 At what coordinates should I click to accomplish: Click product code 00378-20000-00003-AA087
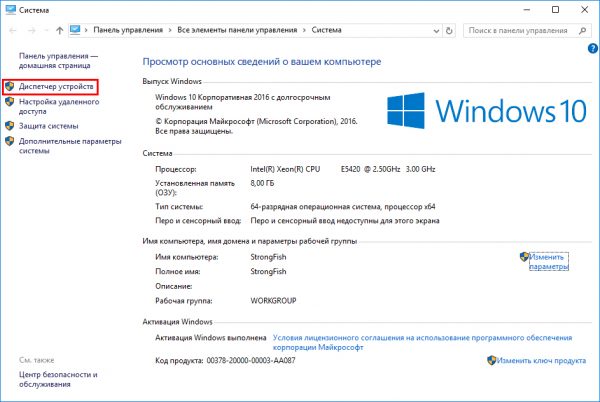[251, 360]
